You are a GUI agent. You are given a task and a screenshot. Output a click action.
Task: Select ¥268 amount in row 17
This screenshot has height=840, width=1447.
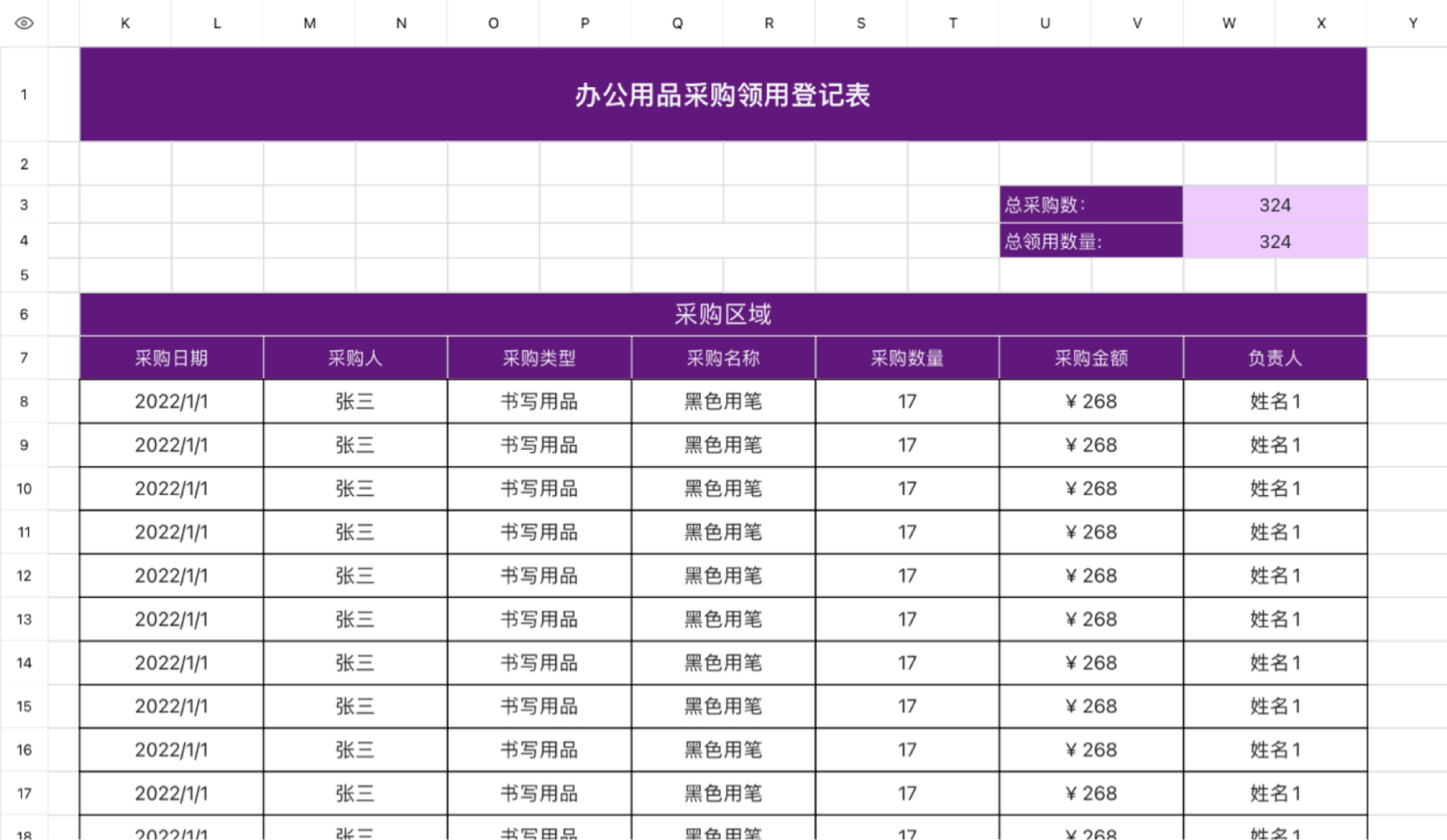pos(1091,793)
